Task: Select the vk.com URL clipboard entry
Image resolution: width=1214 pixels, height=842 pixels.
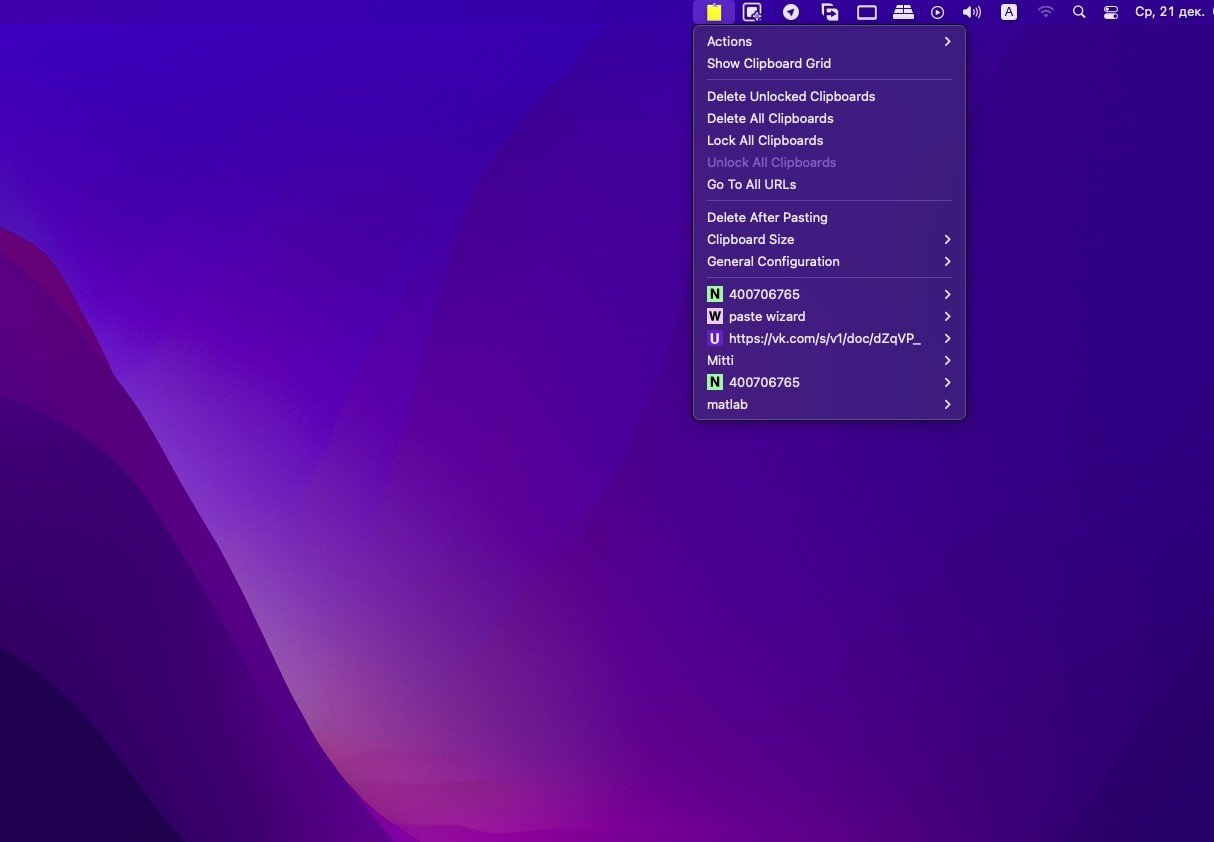Action: coord(824,338)
